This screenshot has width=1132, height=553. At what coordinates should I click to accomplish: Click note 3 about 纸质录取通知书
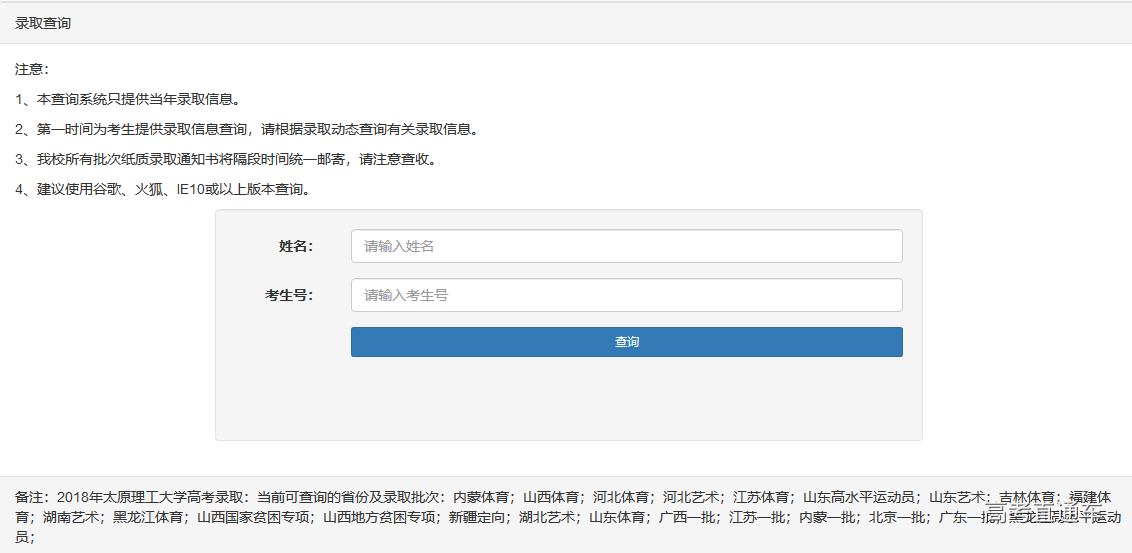pyautogui.click(x=225, y=160)
